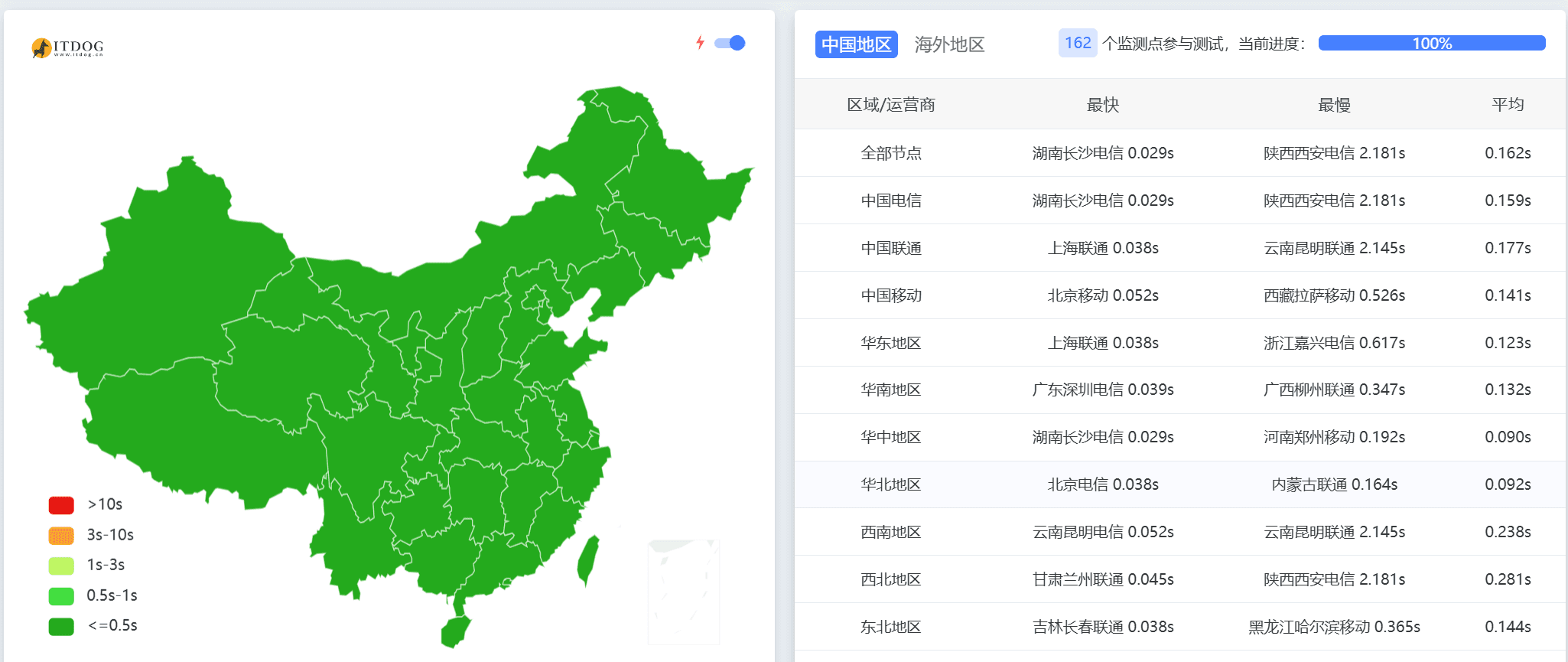Toggle the blue switch above the map
Screen dimensions: 1568x662
[730, 43]
